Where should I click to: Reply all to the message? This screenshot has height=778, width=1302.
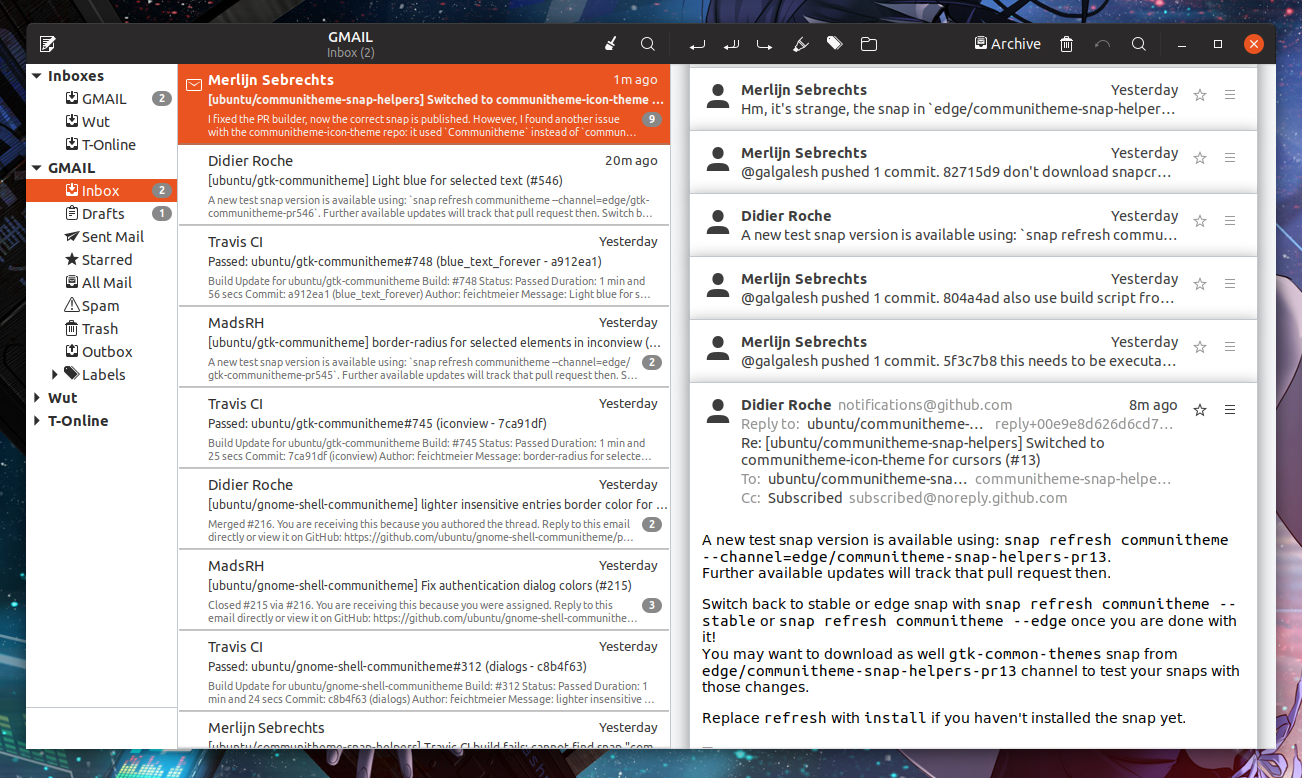tap(731, 44)
